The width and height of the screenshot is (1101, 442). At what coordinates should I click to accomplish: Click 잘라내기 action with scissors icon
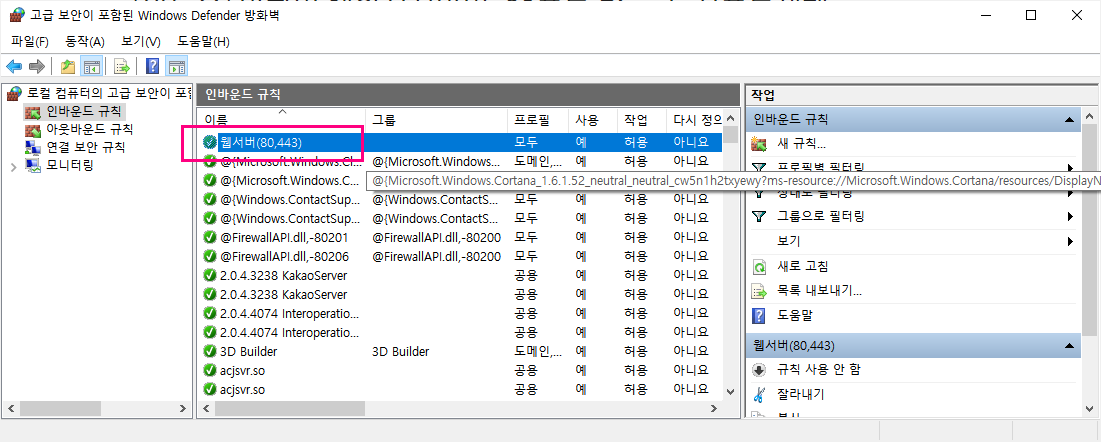(800, 394)
